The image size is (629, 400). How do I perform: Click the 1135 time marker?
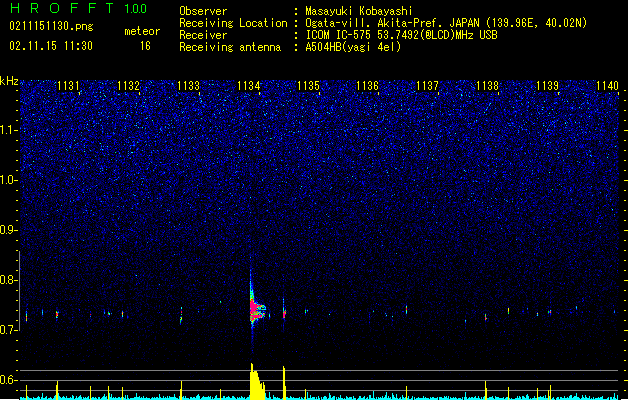click(x=308, y=85)
